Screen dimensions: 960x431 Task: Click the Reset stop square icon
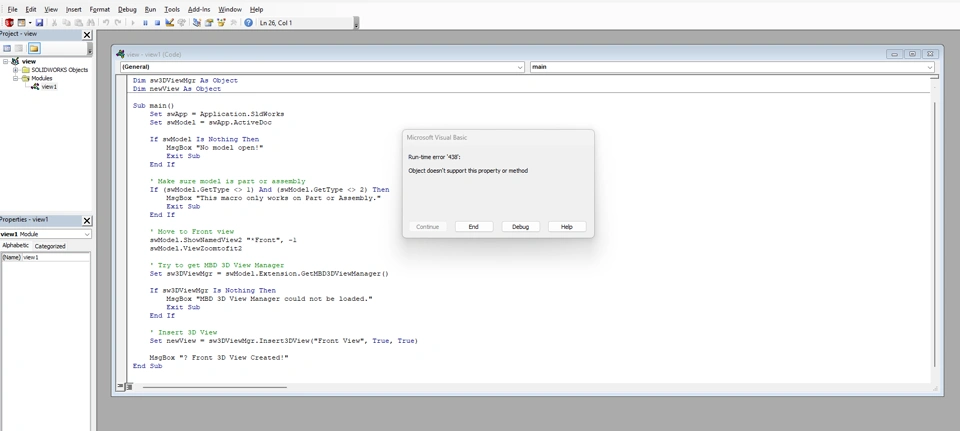[x=157, y=23]
